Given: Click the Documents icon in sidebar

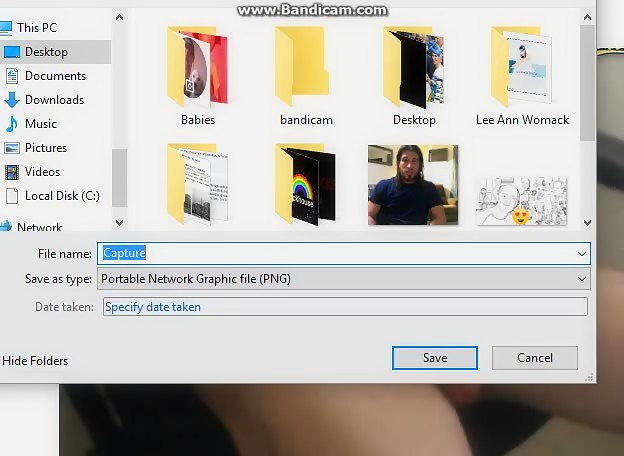Looking at the screenshot, I should pos(12,76).
